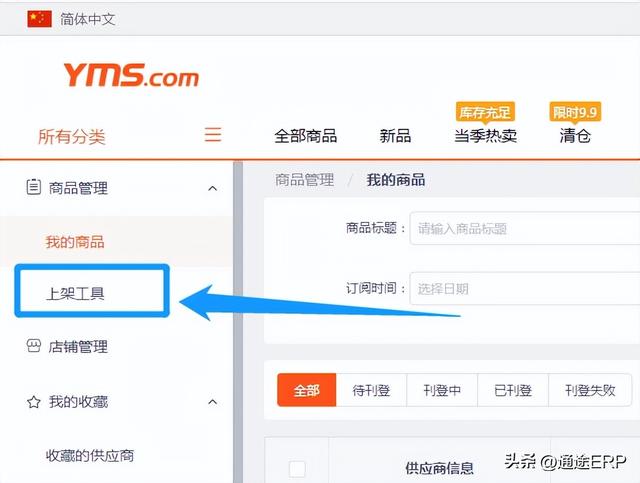The width and height of the screenshot is (640, 483).
Task: Click the 店铺管理 sidebar heading
Action: point(78,347)
